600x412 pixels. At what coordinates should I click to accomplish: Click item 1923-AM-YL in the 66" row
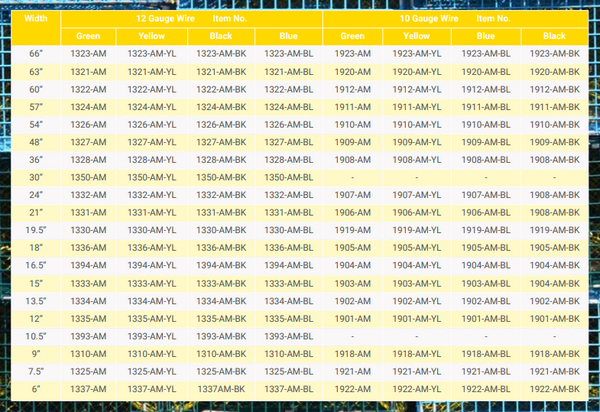click(x=417, y=54)
